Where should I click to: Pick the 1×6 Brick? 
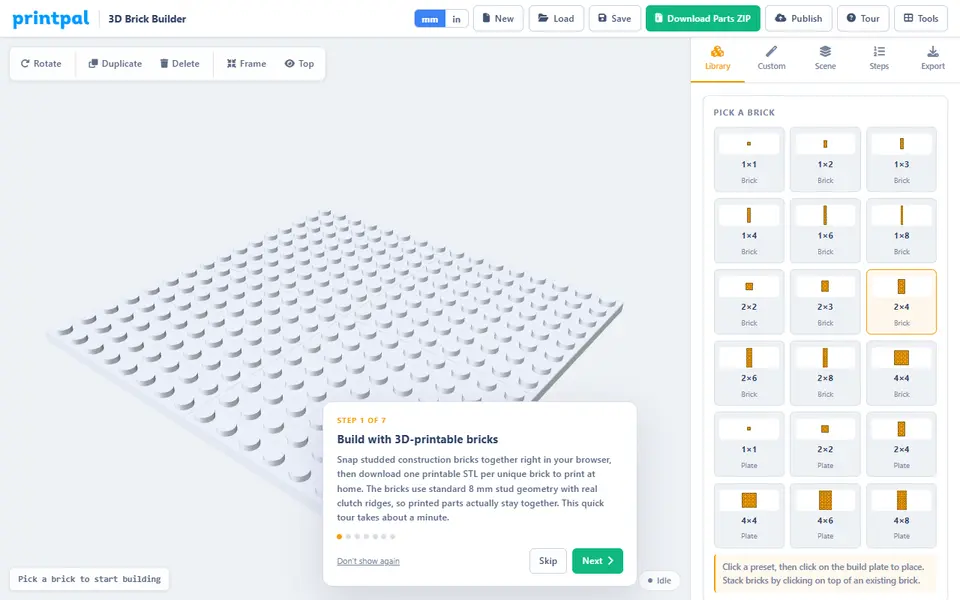(825, 231)
